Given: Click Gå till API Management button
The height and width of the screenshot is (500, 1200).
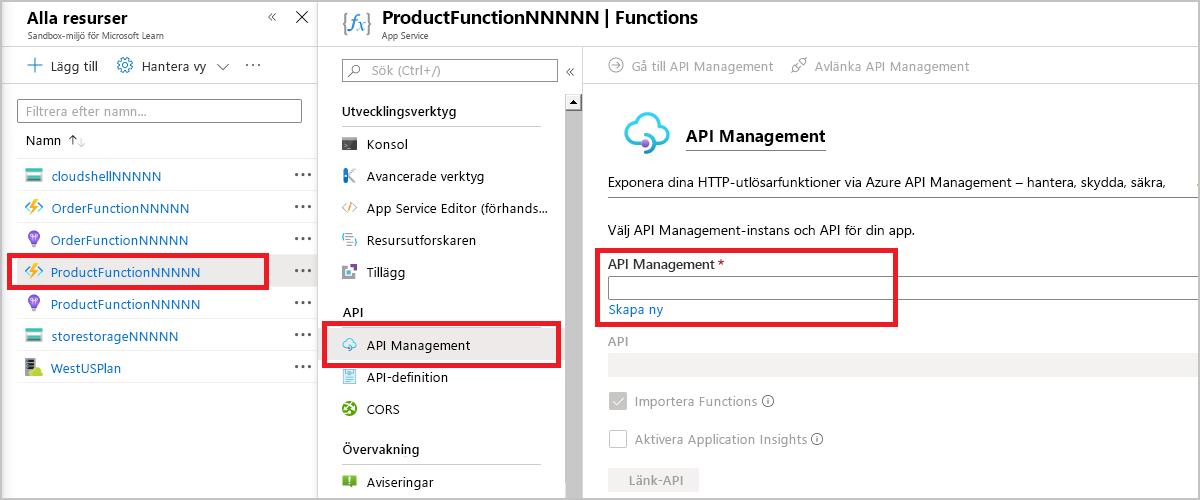Looking at the screenshot, I should 691,66.
